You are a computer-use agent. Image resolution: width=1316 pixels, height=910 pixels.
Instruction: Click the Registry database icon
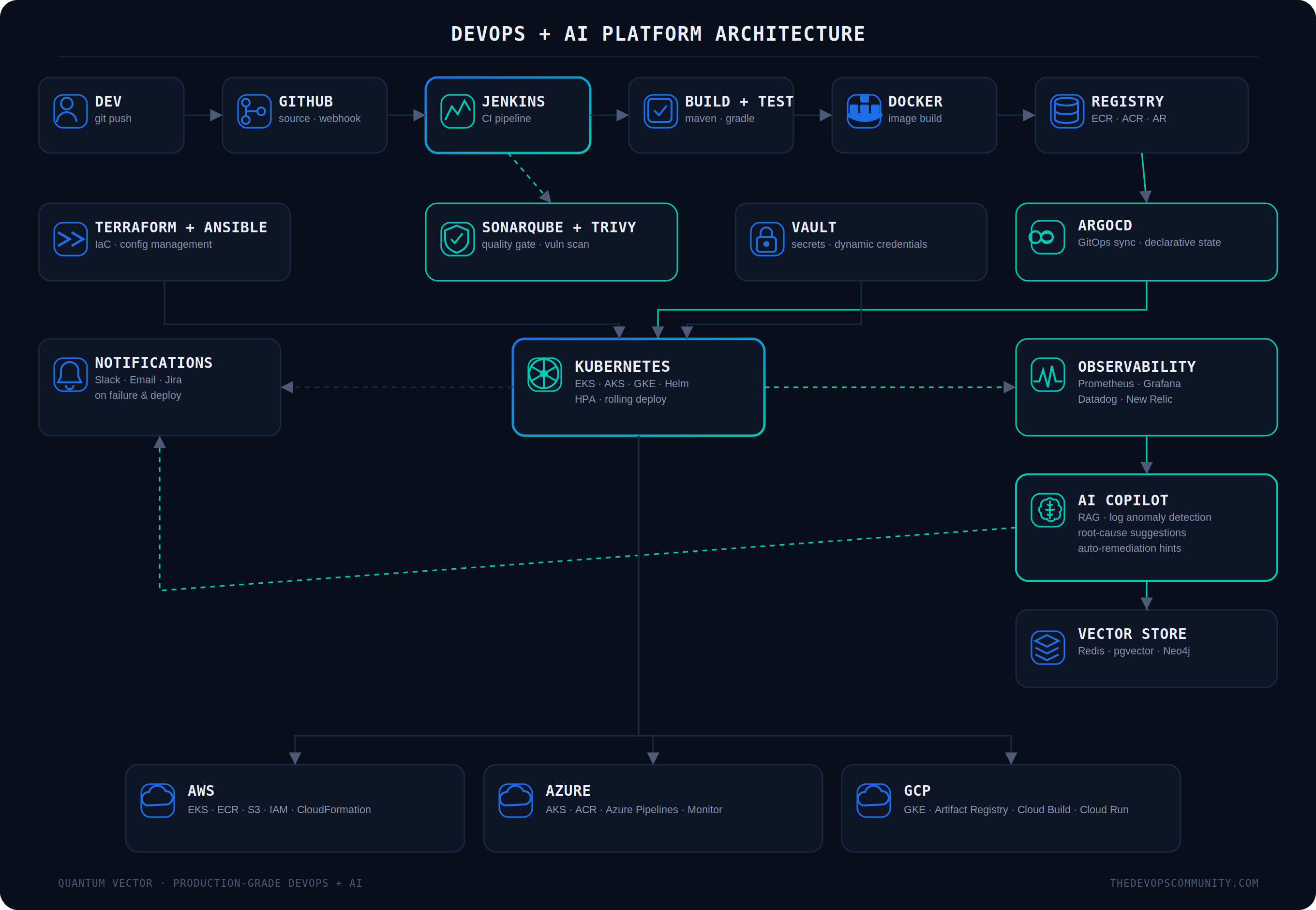click(x=1067, y=111)
